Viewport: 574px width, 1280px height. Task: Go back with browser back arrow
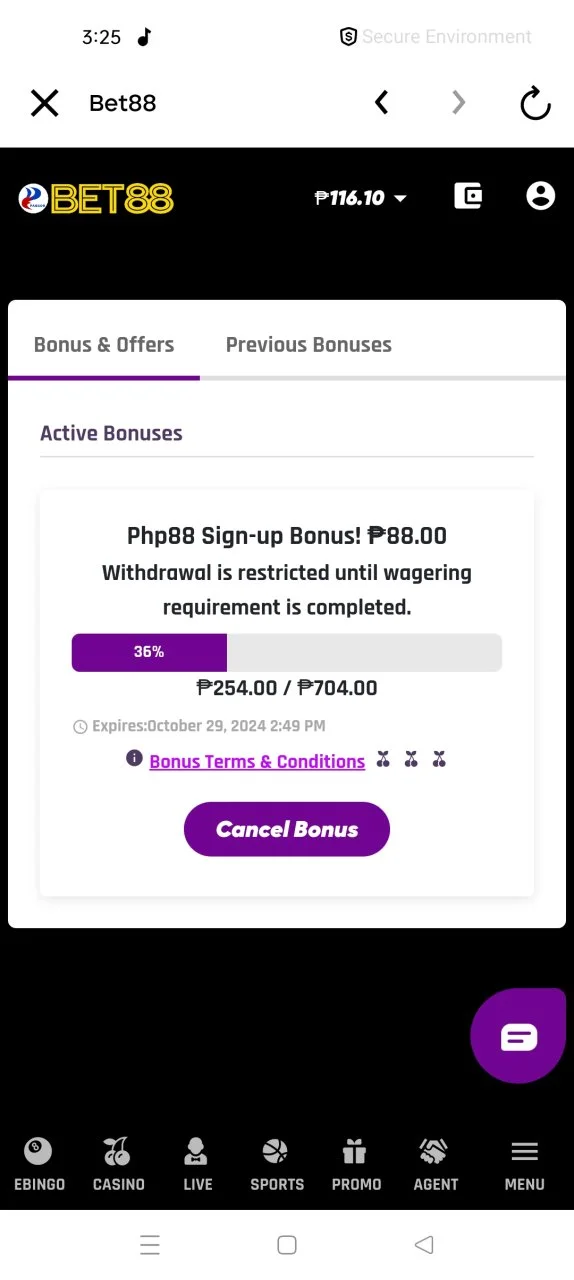[381, 102]
